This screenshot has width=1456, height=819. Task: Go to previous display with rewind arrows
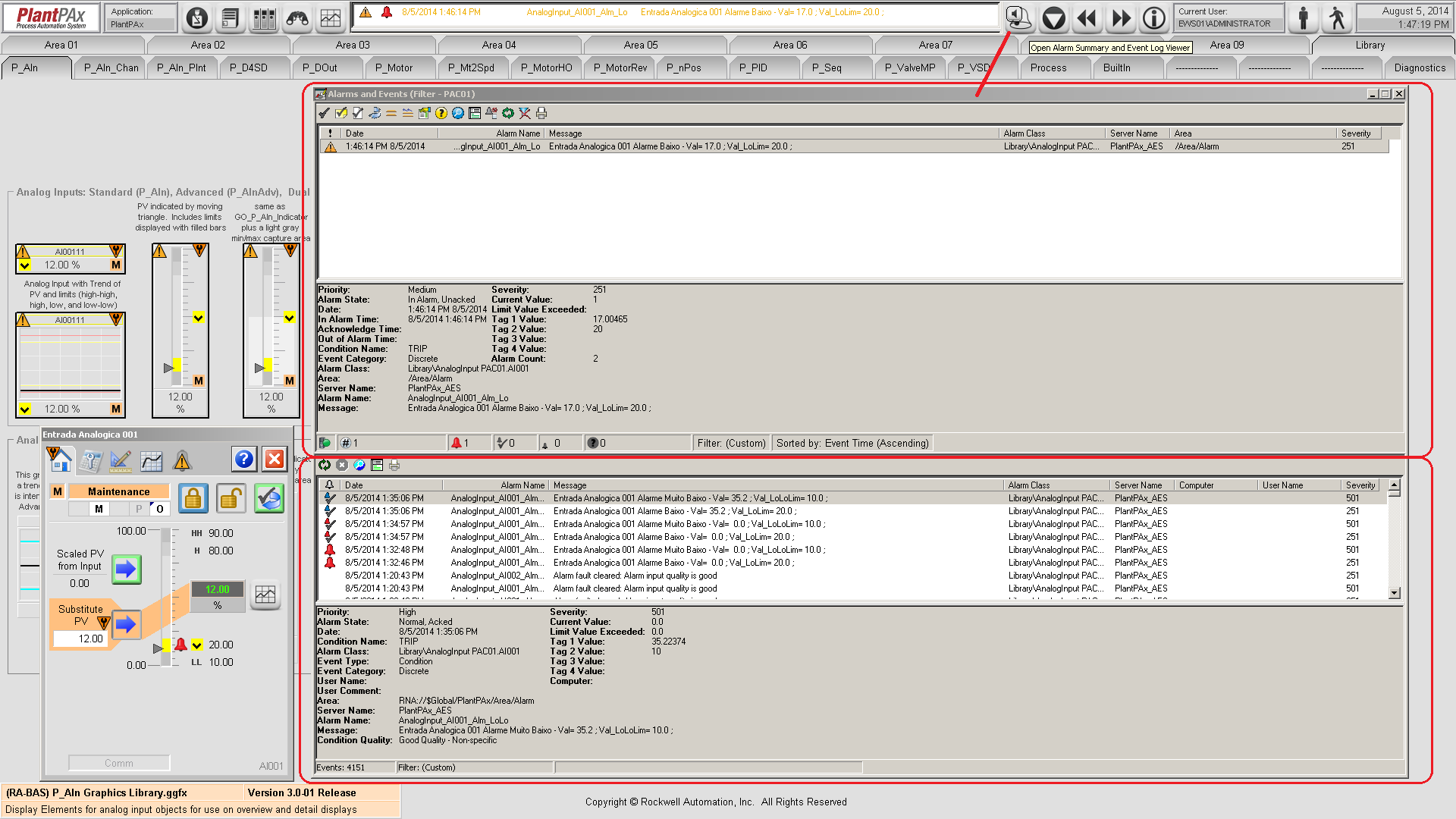click(1087, 18)
